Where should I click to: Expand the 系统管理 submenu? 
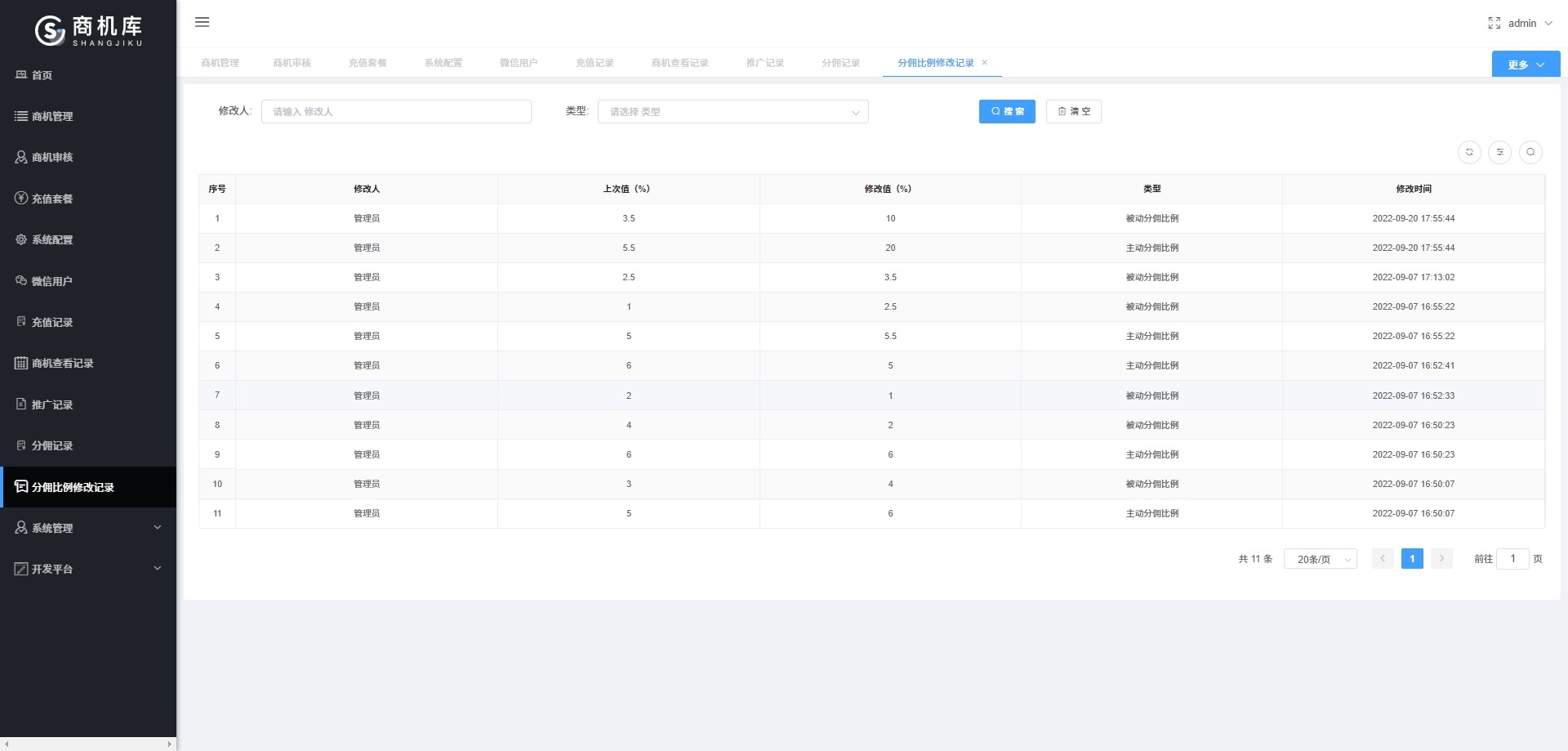(88, 528)
